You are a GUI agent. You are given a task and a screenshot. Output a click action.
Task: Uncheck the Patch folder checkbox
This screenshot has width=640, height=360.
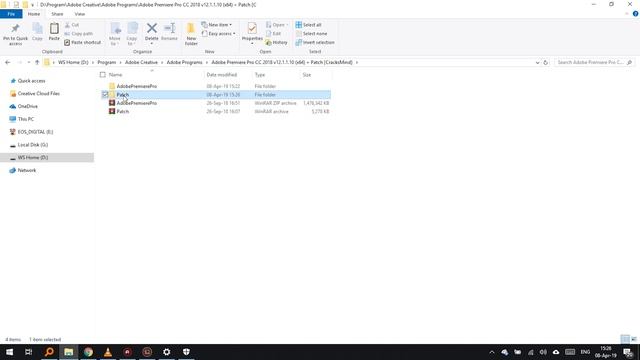105,95
